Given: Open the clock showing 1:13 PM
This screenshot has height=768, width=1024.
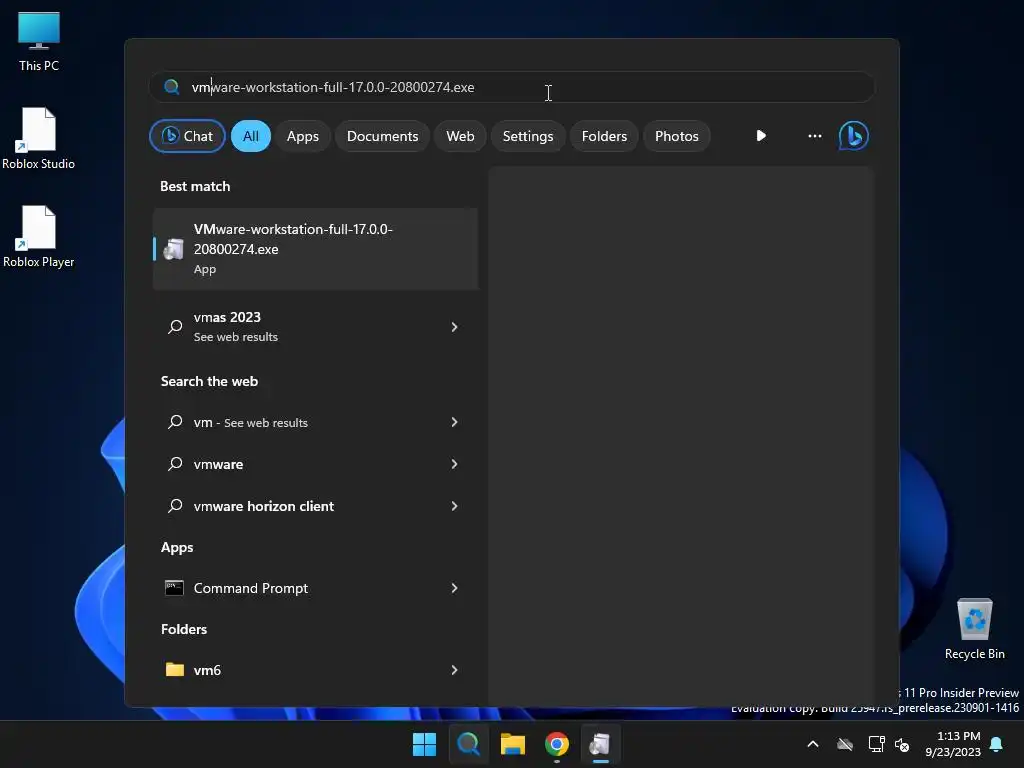Looking at the screenshot, I should [x=953, y=744].
